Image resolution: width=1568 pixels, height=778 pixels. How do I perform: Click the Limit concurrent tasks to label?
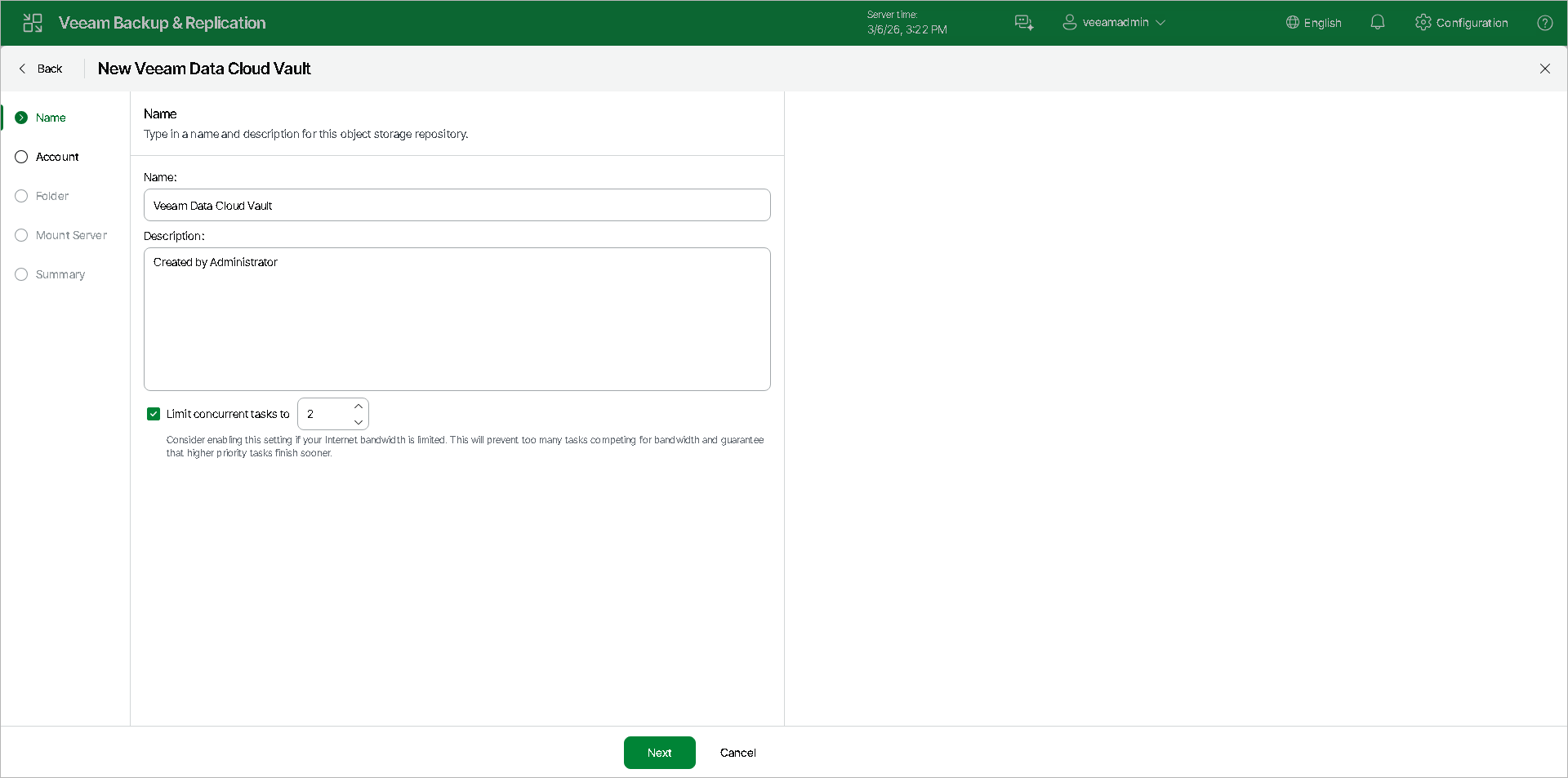tap(228, 414)
